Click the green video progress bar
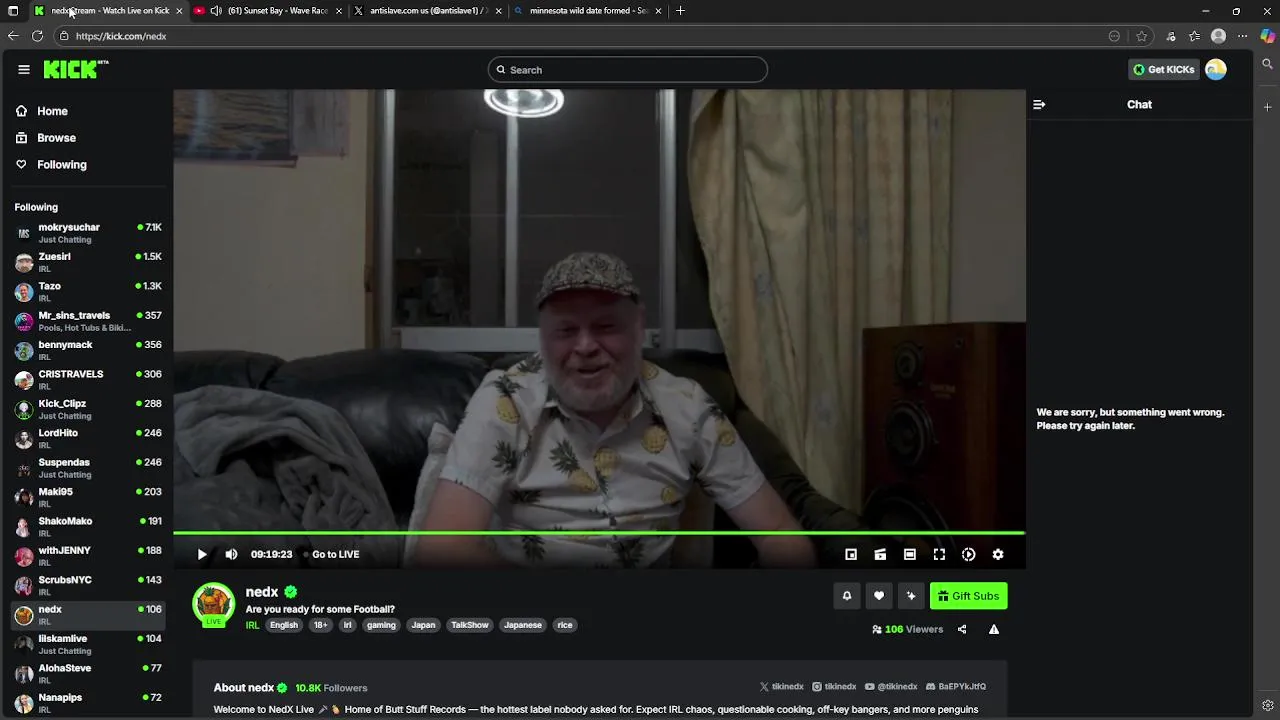Screen dimensions: 1280x720 (599, 533)
